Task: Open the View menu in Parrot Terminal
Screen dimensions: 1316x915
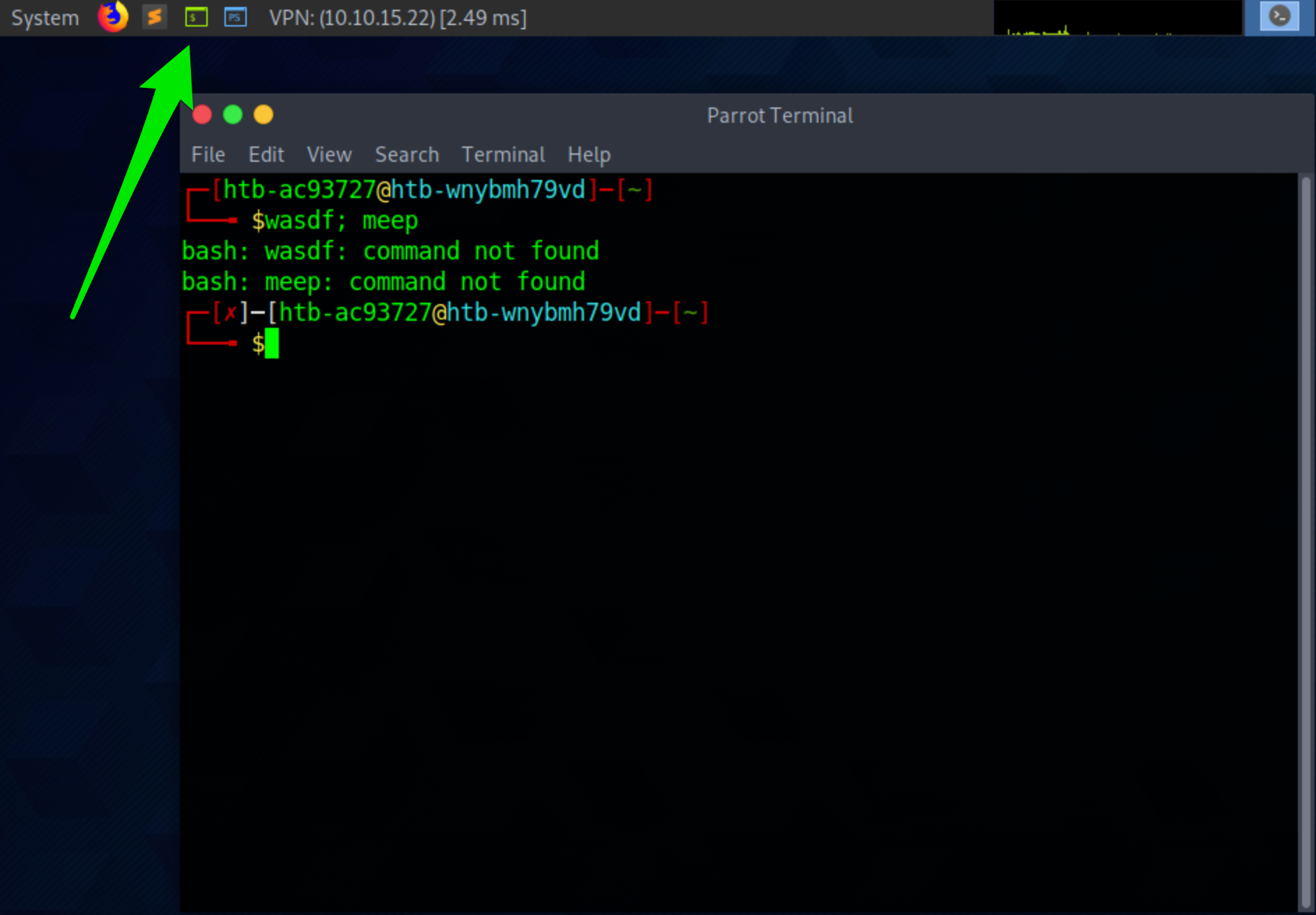Action: click(329, 154)
